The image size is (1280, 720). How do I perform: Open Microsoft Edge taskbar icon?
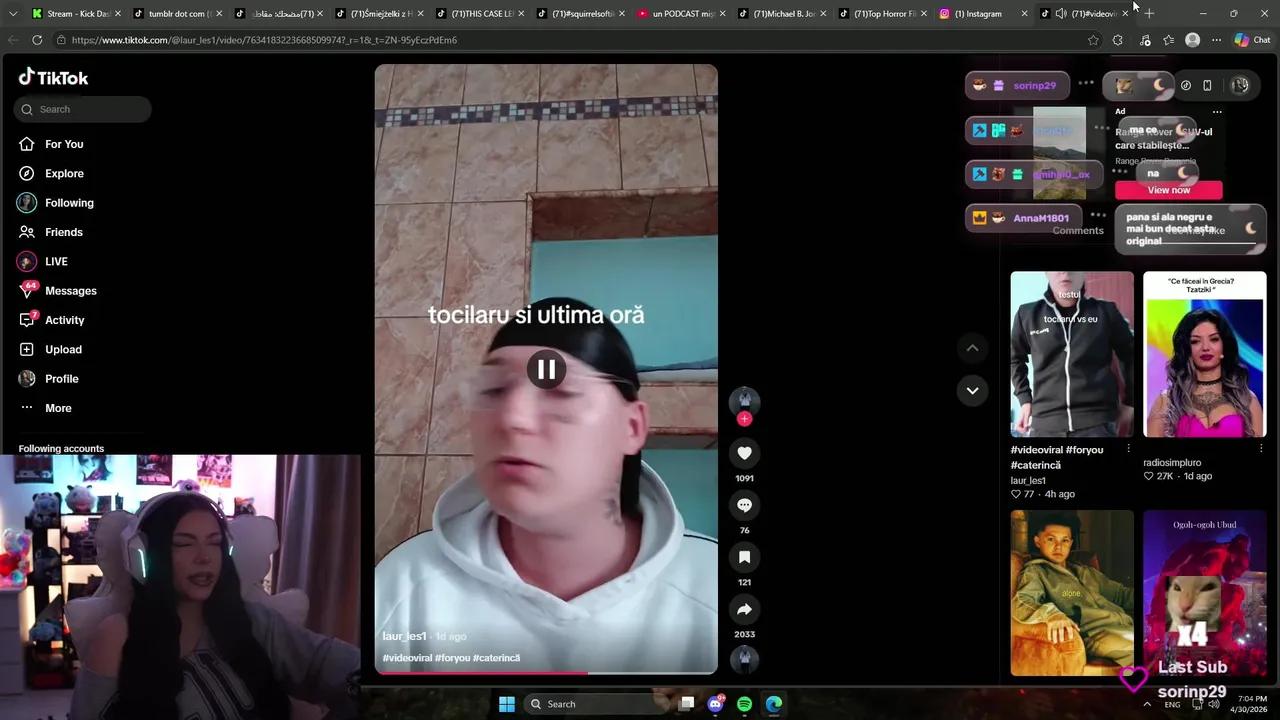tap(774, 704)
